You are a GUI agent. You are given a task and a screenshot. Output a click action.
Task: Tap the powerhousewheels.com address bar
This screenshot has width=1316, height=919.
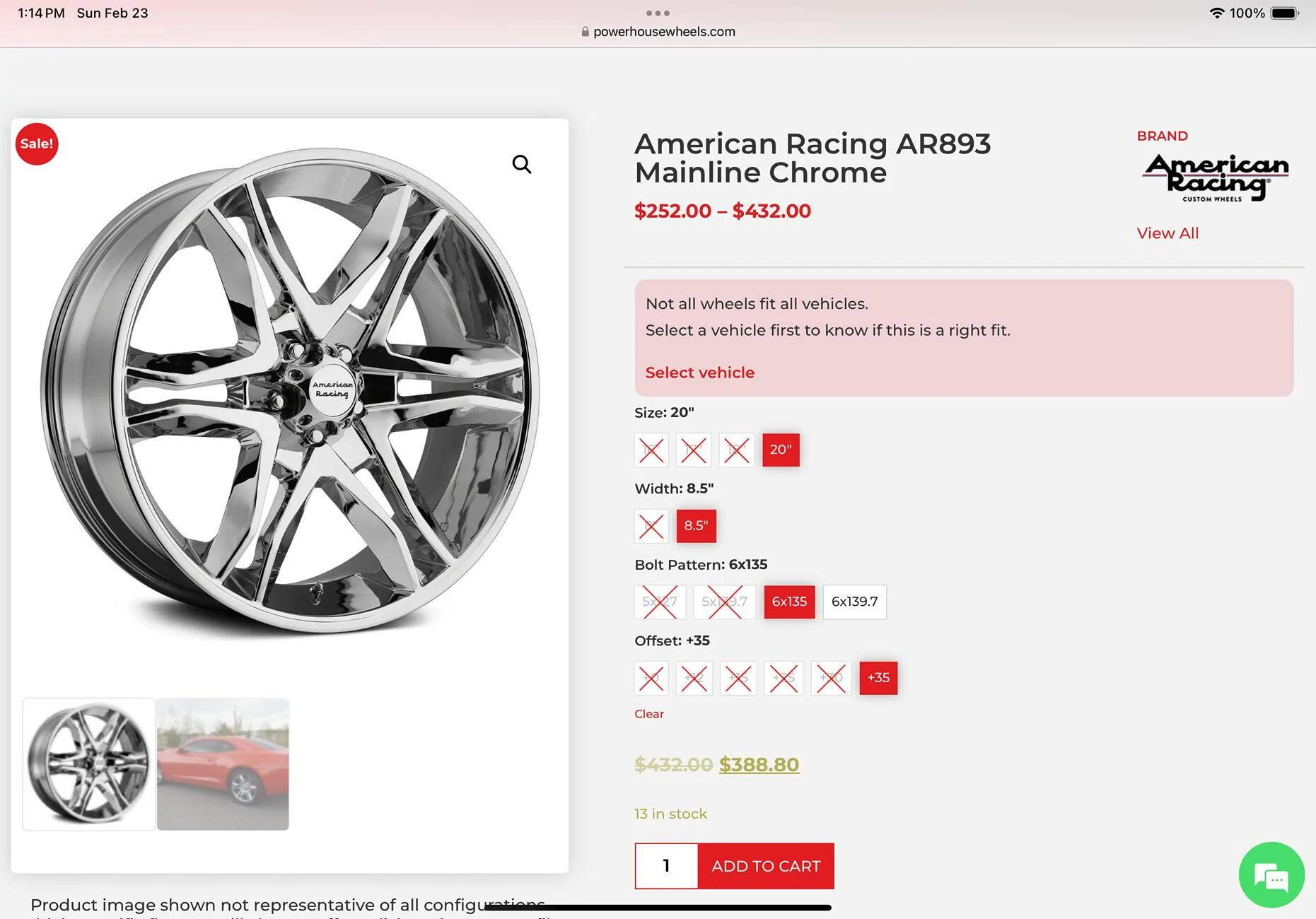click(658, 32)
